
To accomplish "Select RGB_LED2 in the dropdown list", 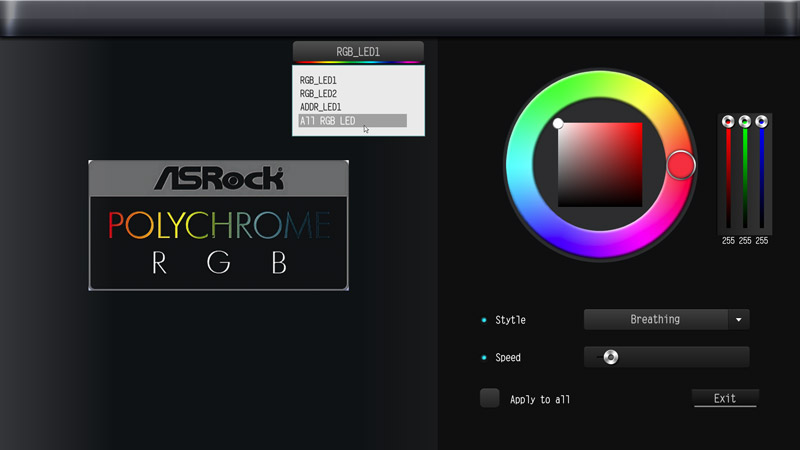I will 318,93.
